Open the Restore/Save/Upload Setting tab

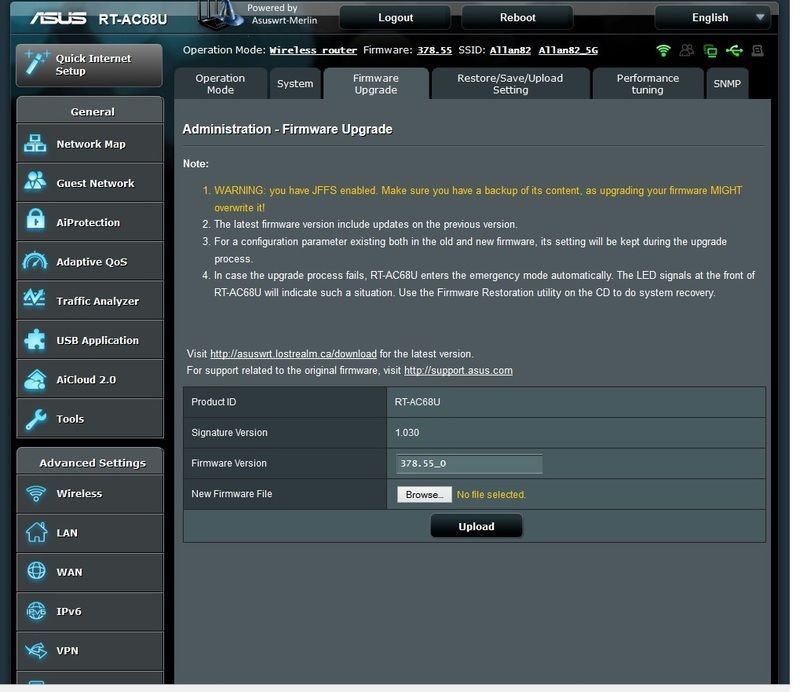point(510,84)
